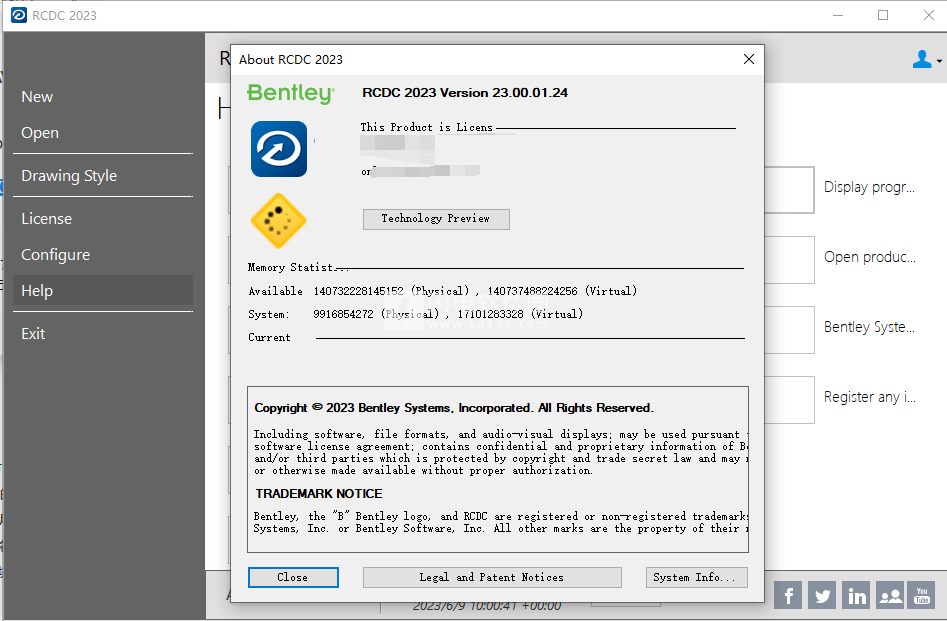This screenshot has width=947, height=621.
Task: Click the TRADEMARK NOTICE heading
Action: (319, 494)
